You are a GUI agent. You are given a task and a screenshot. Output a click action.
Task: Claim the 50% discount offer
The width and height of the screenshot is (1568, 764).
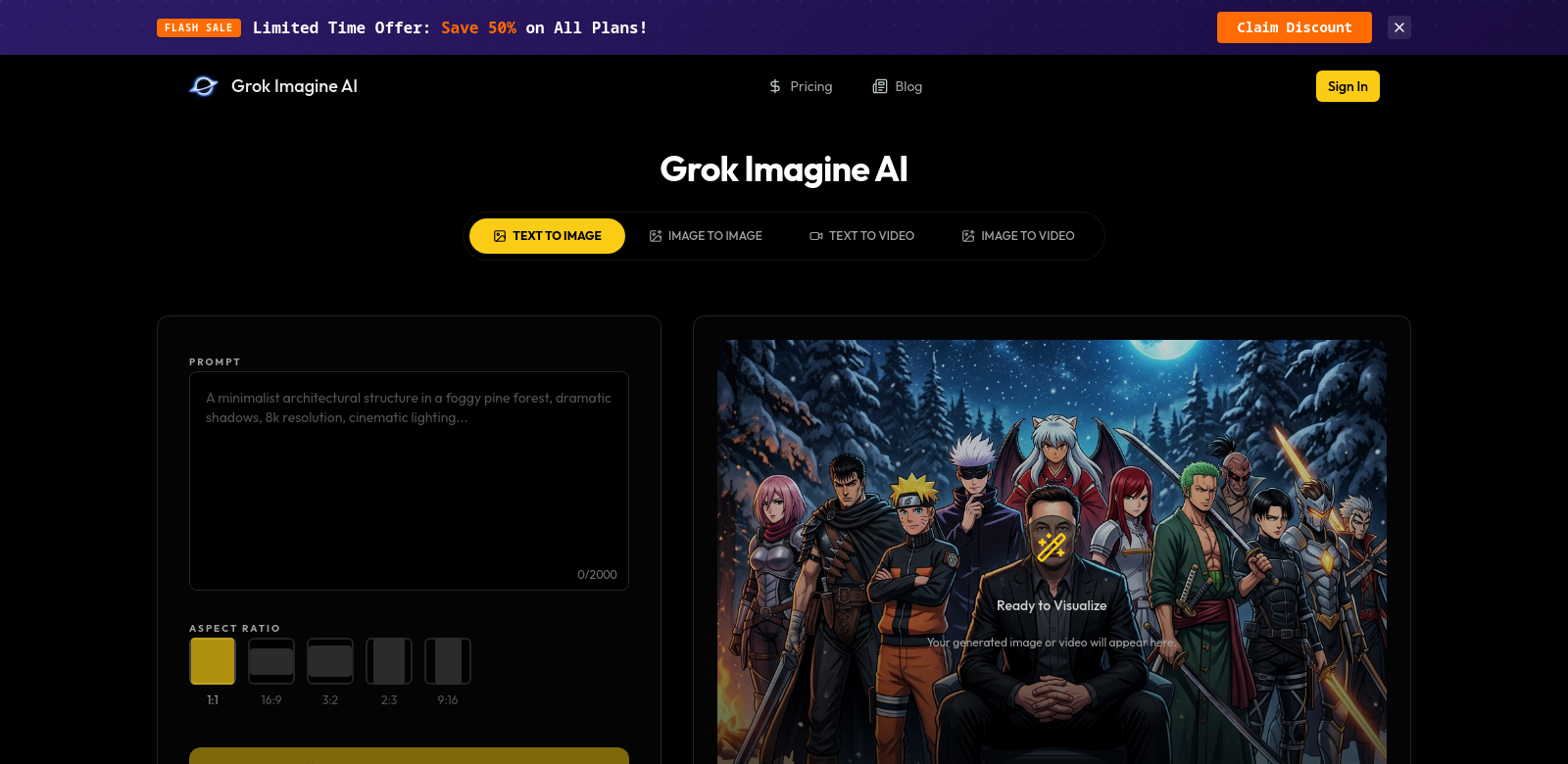pos(1294,27)
